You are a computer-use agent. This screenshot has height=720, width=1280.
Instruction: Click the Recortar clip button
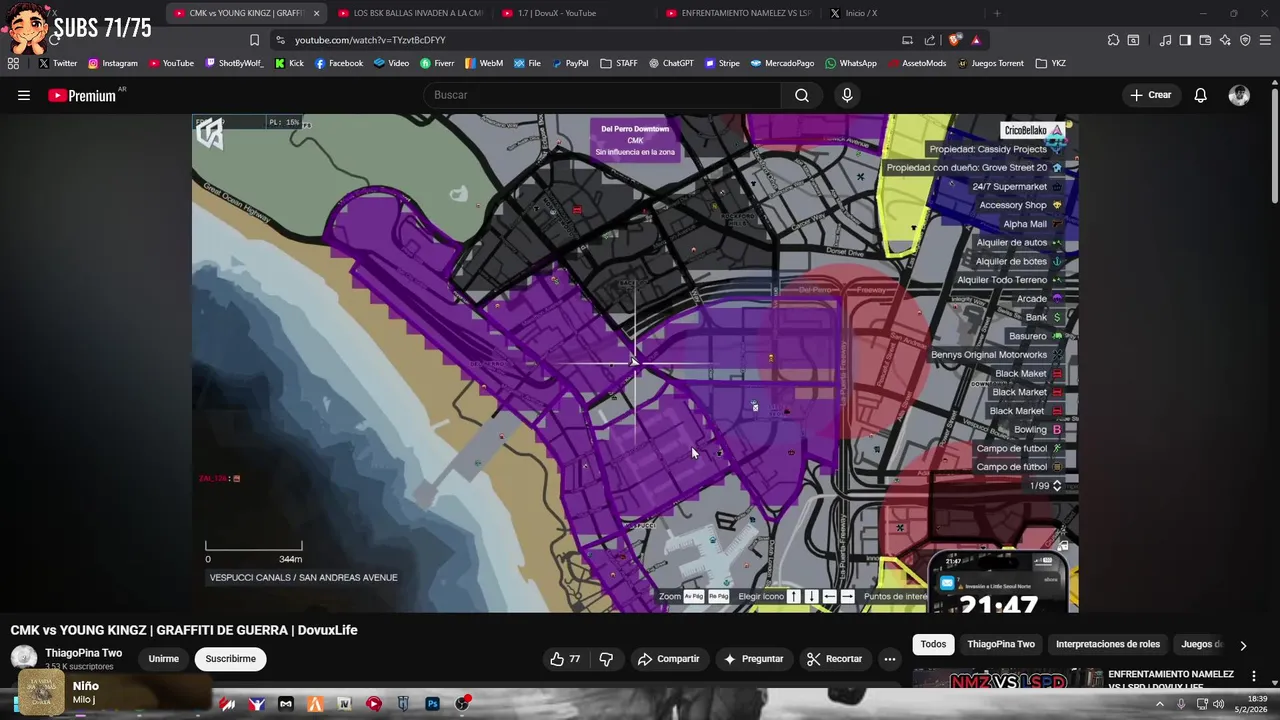(834, 659)
